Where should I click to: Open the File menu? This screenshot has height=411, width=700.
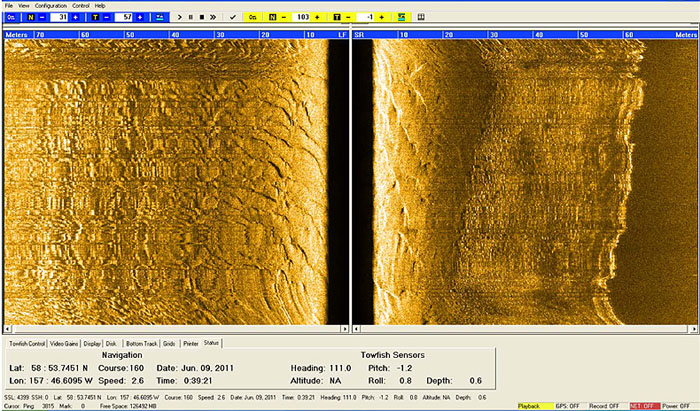pos(9,6)
